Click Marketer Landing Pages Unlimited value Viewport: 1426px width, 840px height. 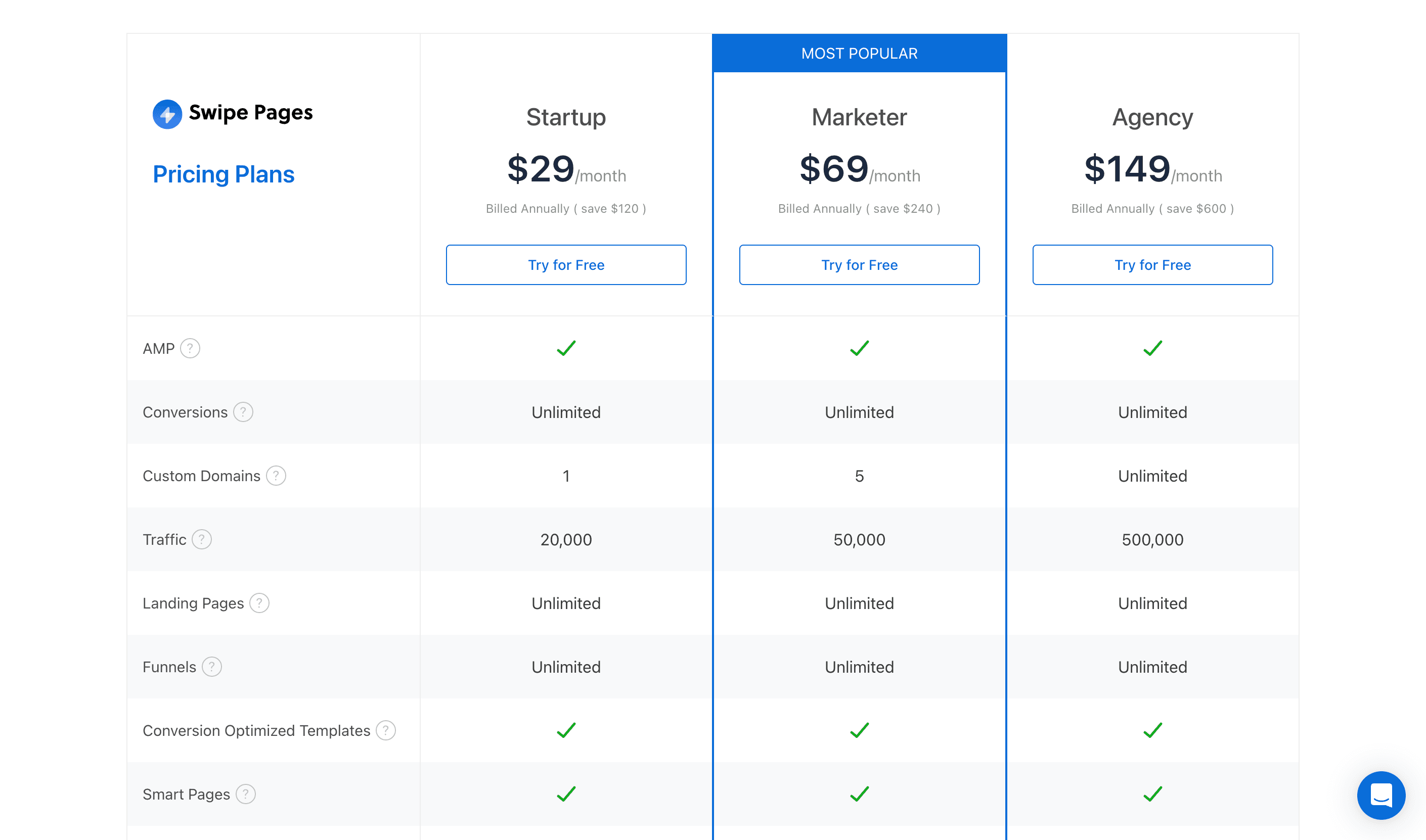click(x=859, y=603)
